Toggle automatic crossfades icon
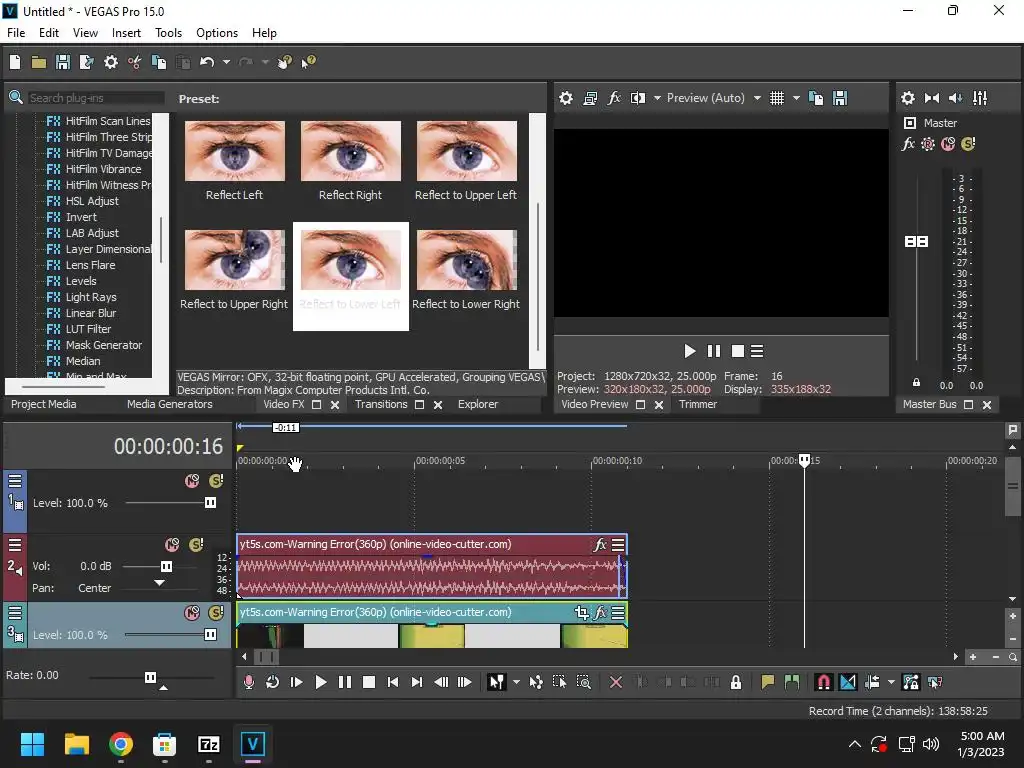 (848, 682)
